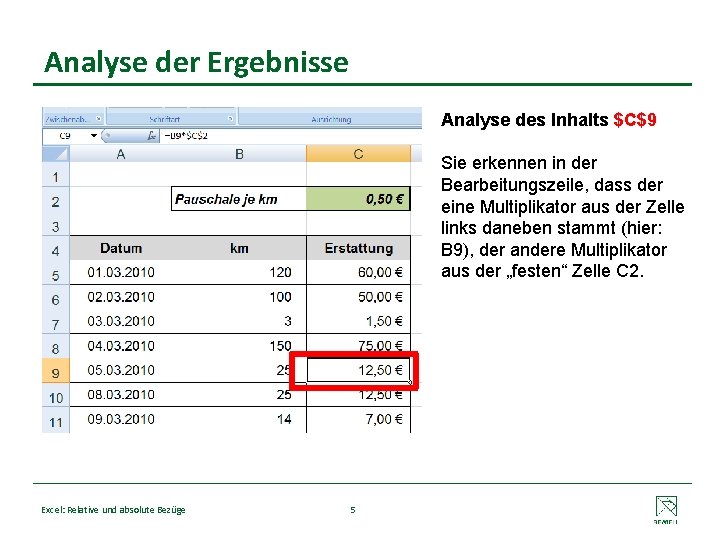The image size is (720, 540).
Task: Click the 'km' header cell
Action: [x=239, y=248]
